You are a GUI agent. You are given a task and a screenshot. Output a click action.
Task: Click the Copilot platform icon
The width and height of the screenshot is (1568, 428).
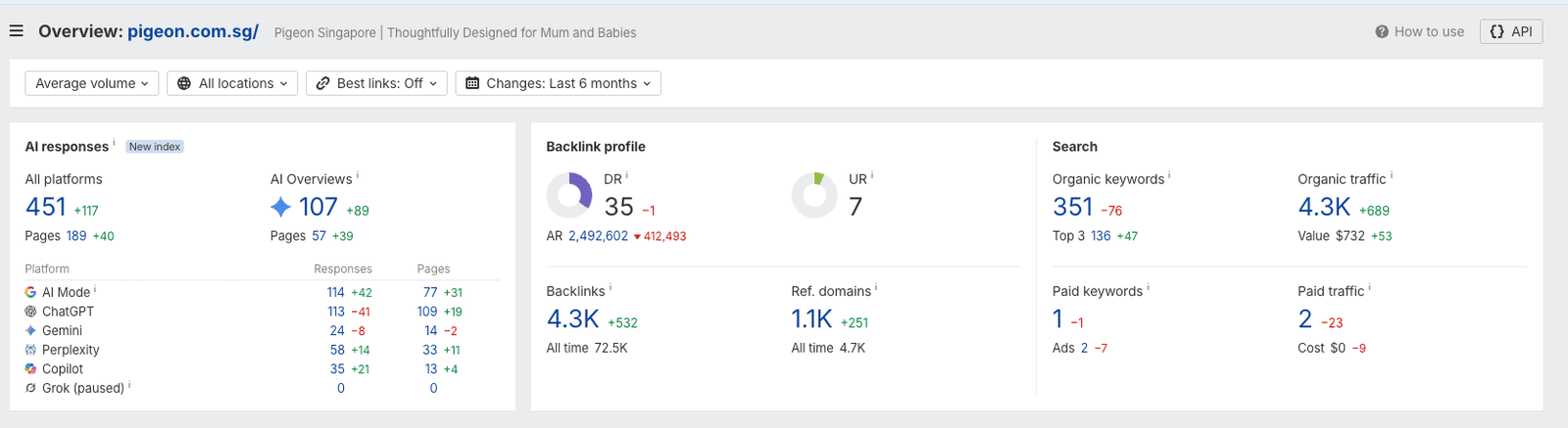click(31, 369)
